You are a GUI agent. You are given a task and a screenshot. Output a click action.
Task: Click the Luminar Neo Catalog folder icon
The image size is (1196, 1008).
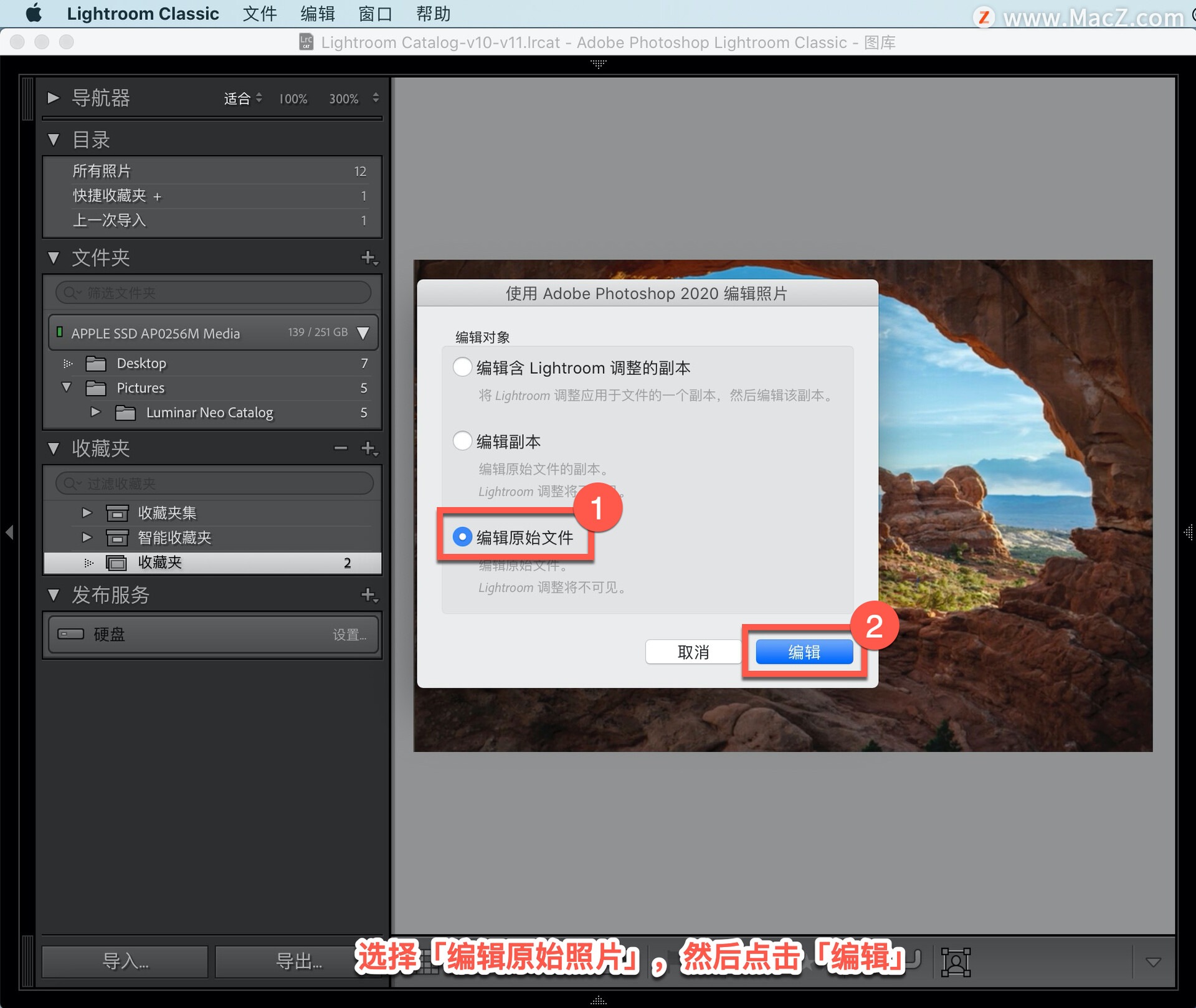[125, 412]
